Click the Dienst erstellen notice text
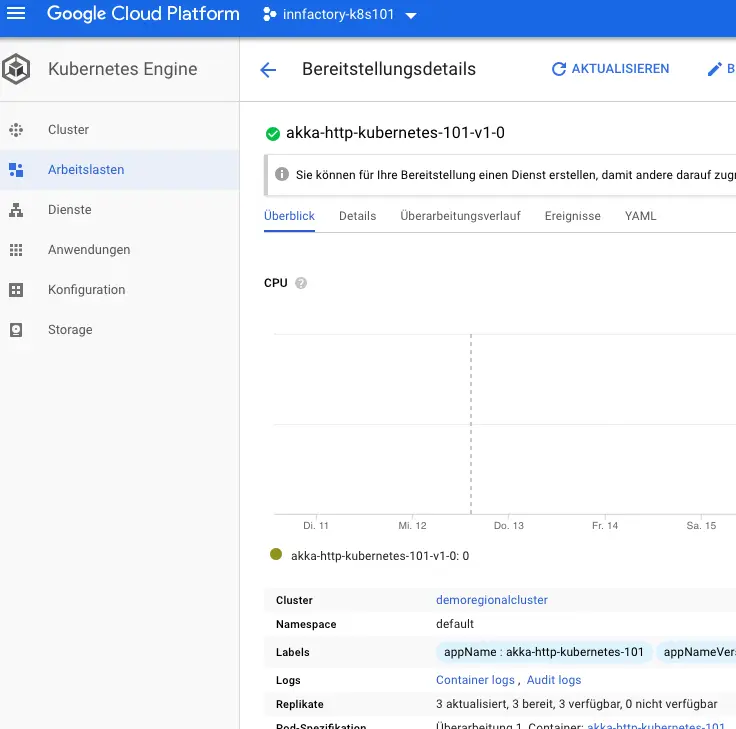Screen dimensions: 736x729 pos(515,175)
